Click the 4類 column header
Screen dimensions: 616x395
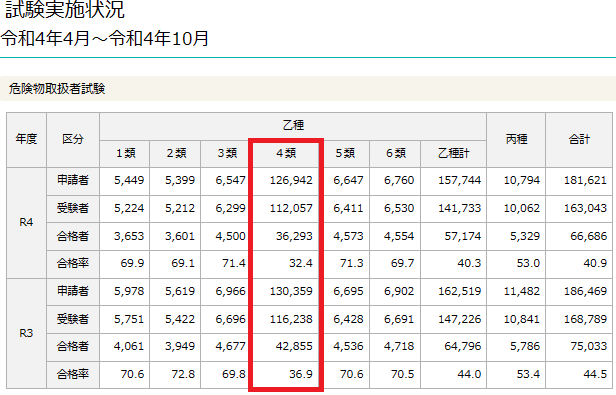[x=286, y=153]
